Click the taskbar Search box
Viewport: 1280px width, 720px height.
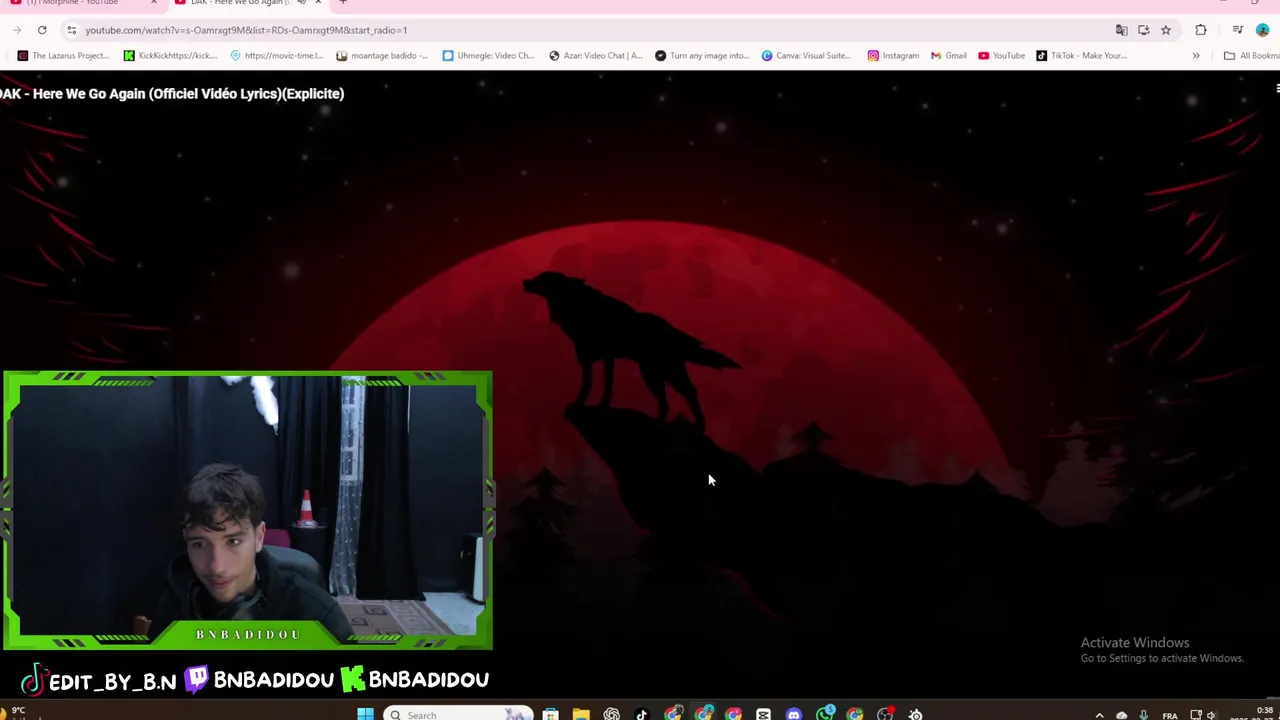457,714
